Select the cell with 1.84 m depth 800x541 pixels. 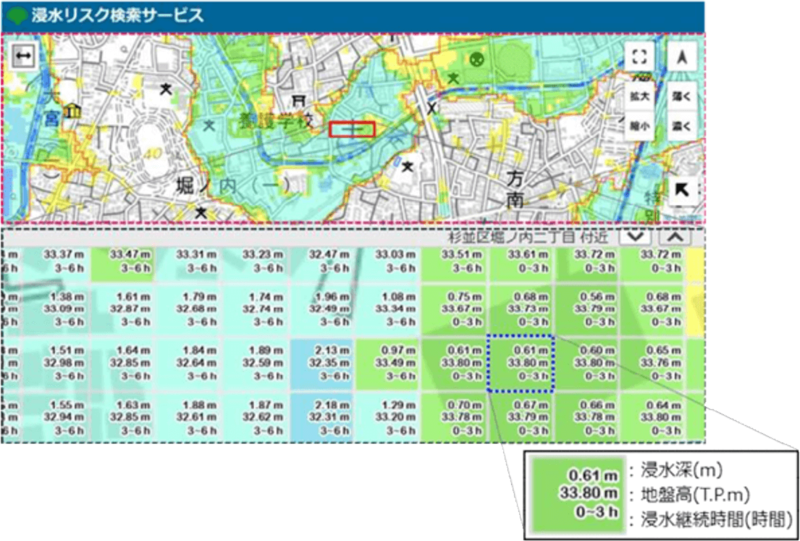click(x=189, y=365)
